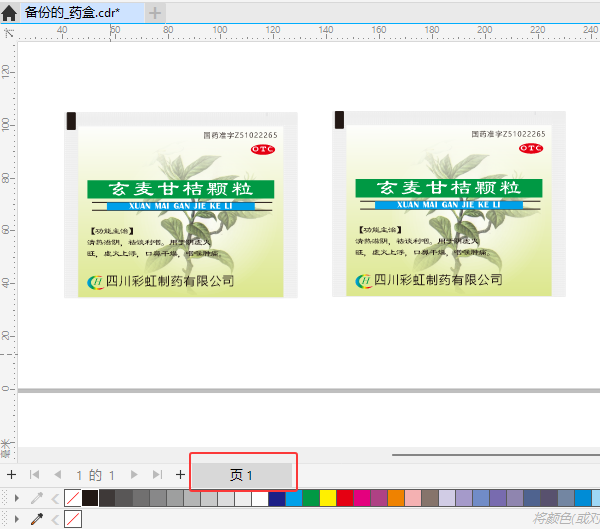The image size is (600, 529).
Task: Click XUAN MAI GAN JIE KE LI on right packet
Action: (x=449, y=205)
